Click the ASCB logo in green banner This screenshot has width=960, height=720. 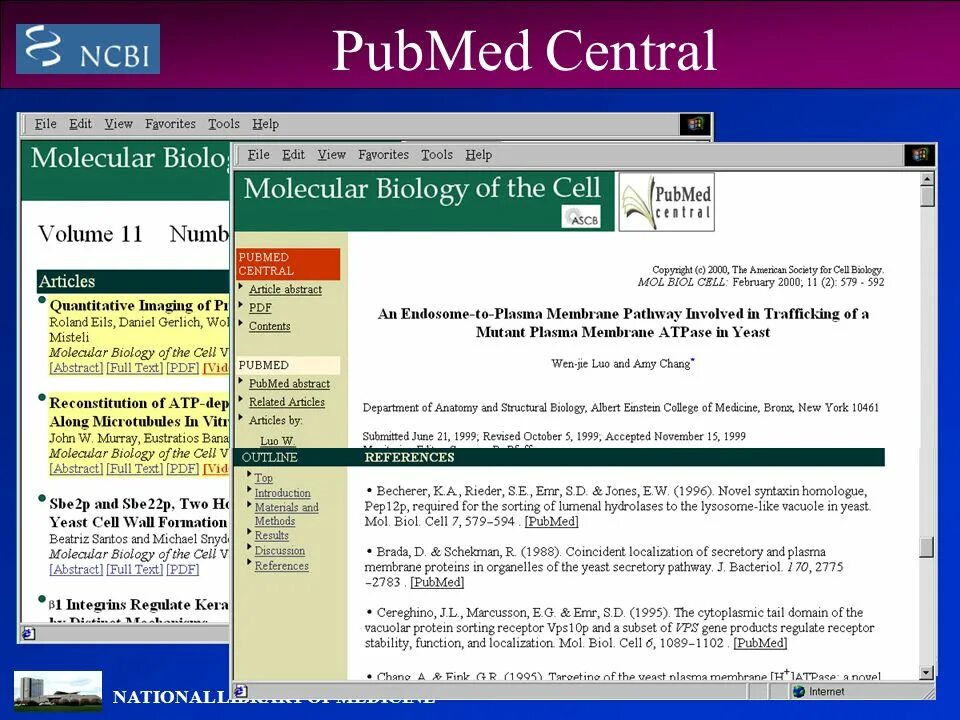581,217
